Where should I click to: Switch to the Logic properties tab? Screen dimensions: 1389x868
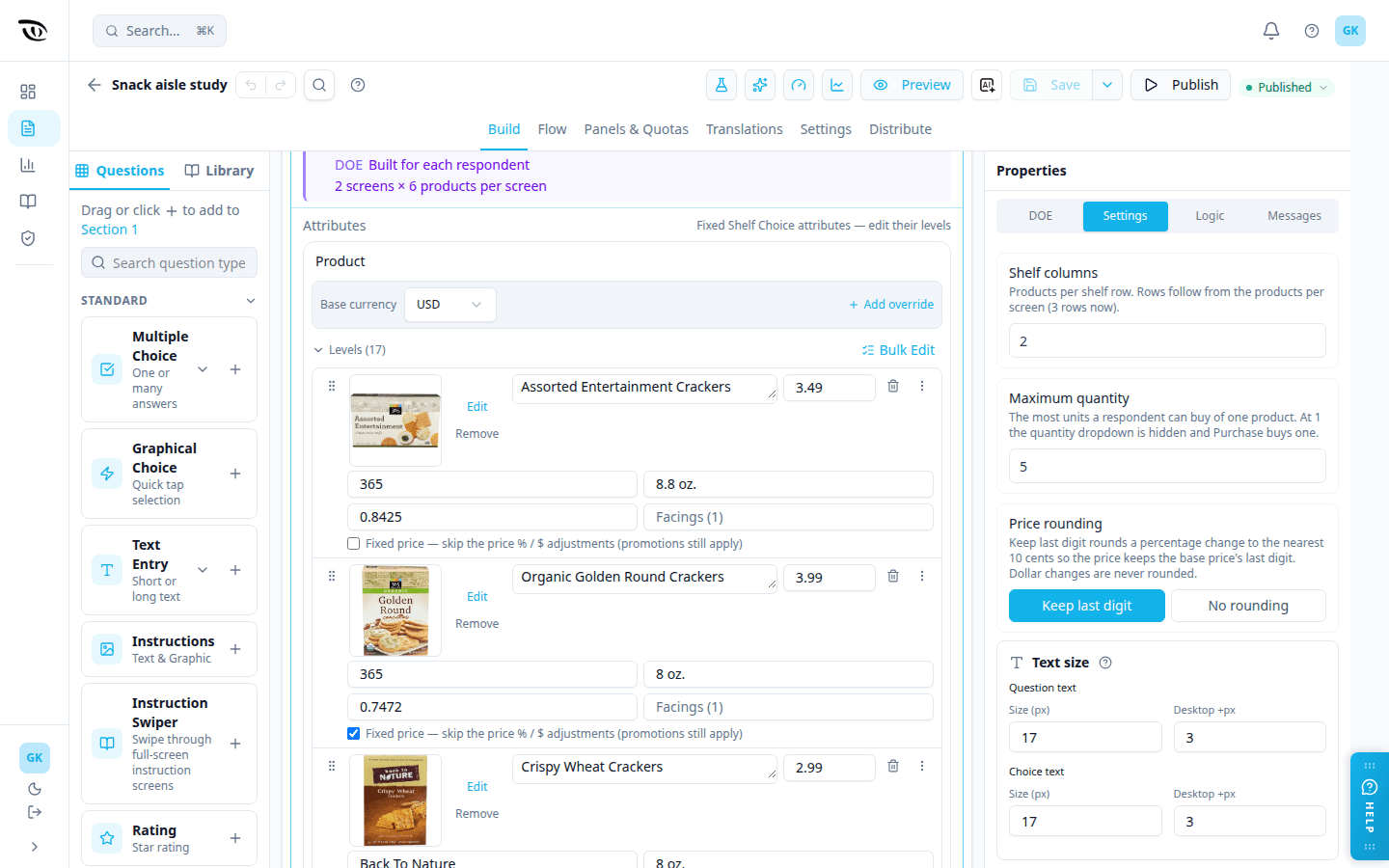pos(1210,216)
